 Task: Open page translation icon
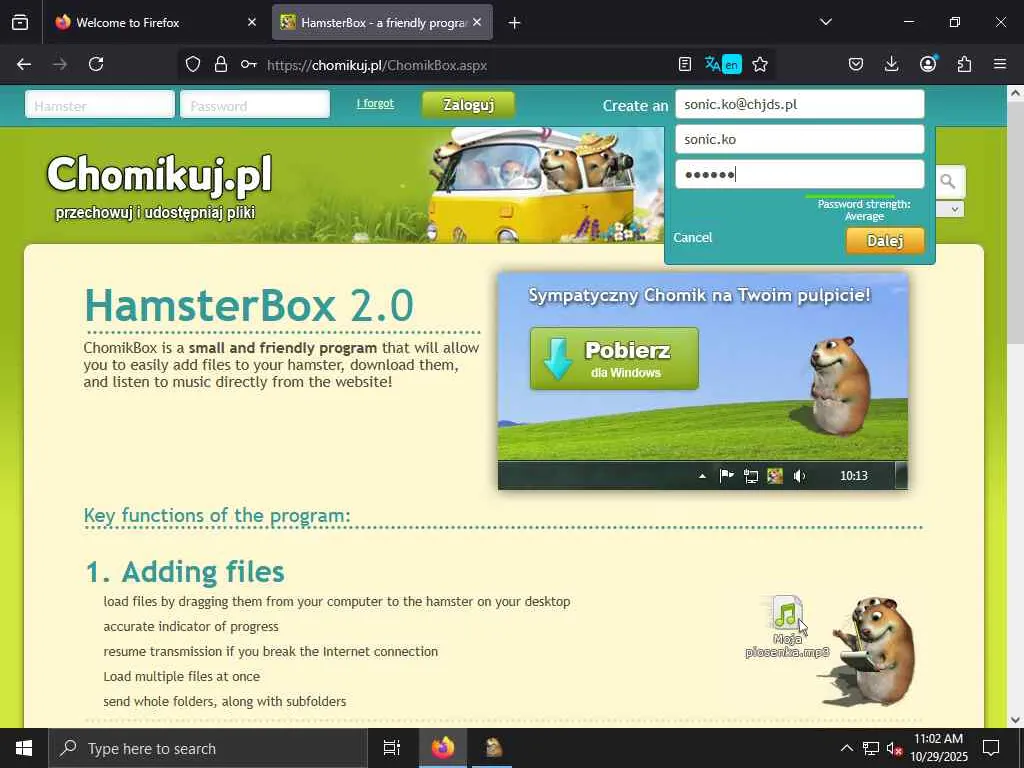[x=723, y=65]
